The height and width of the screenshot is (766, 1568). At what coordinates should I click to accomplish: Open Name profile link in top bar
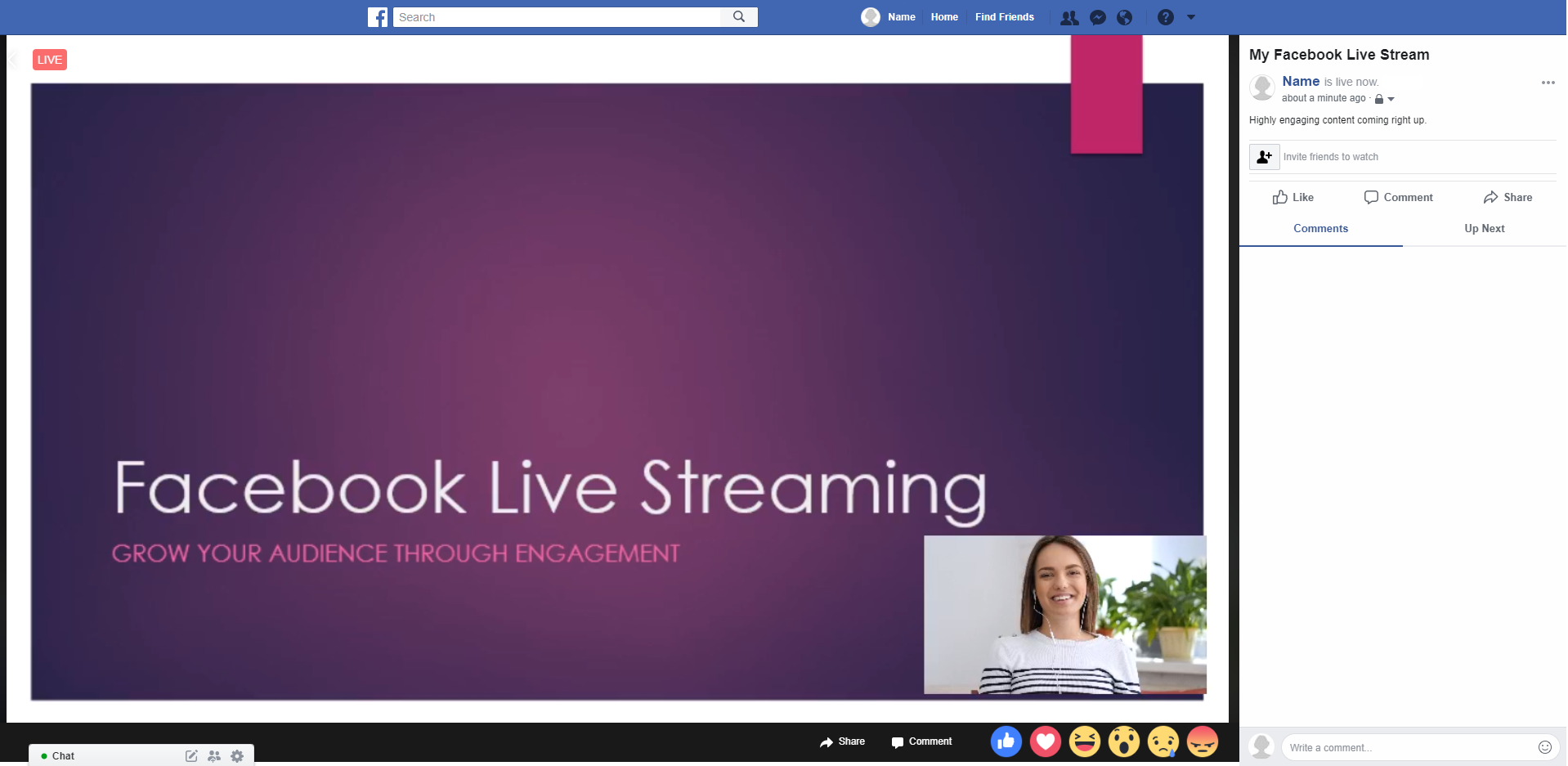(901, 17)
